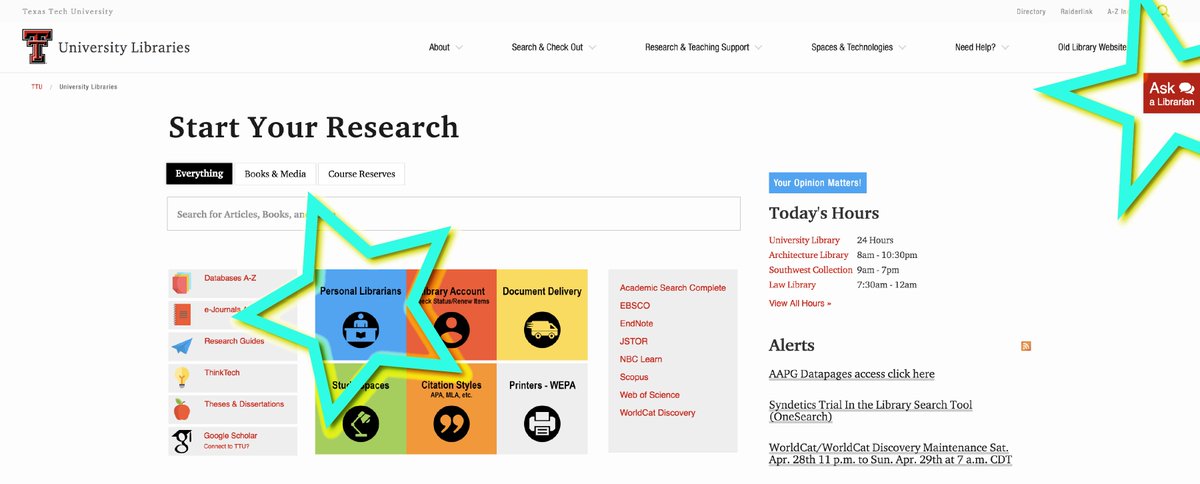
Task: Open the Law Library hours link
Action: coord(792,285)
